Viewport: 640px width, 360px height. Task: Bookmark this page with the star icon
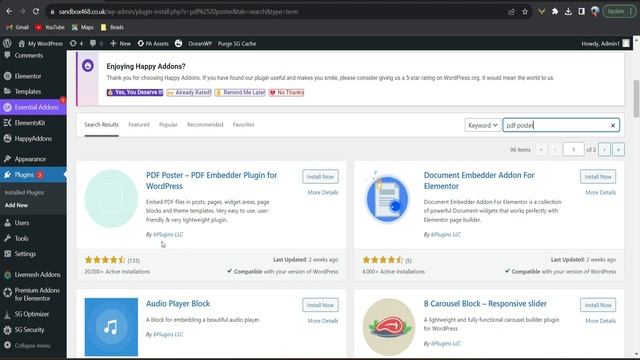click(x=525, y=12)
